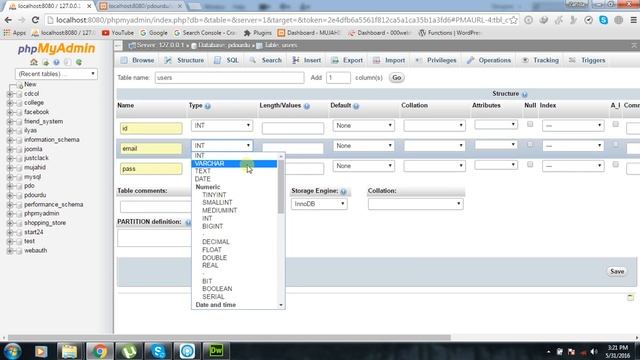Click the browser back arrow
This screenshot has height=360, width=640.
click(8, 20)
